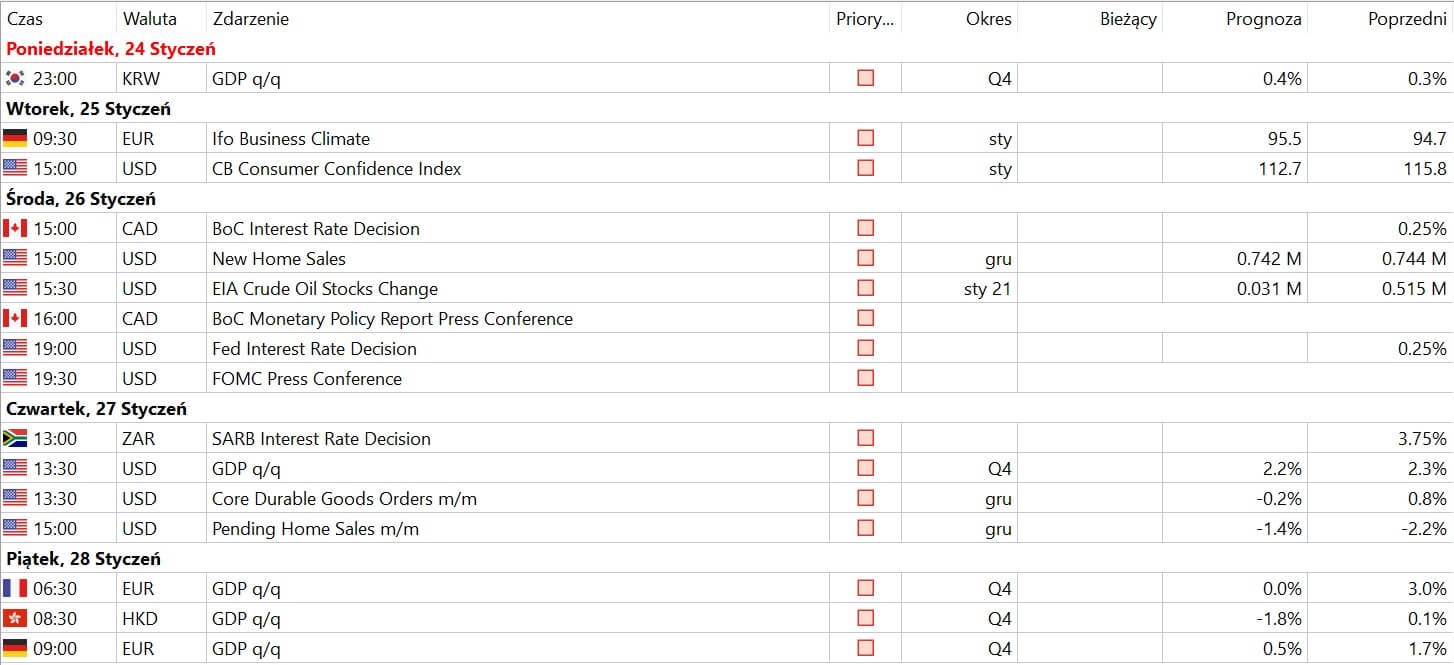Click the US flag beside EIA Crude Oil Stocks

(x=15, y=288)
